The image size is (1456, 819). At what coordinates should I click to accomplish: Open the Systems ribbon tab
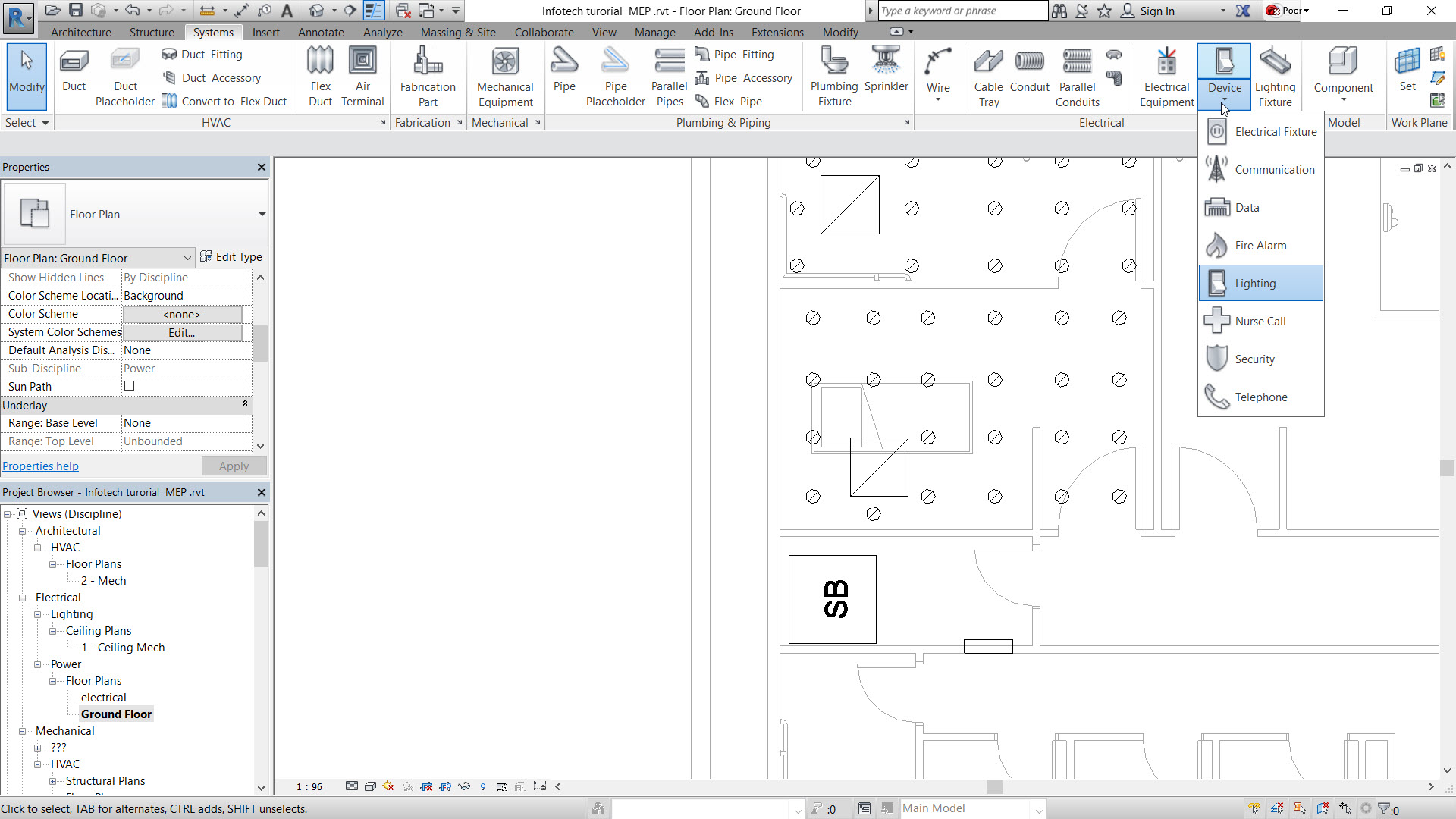(213, 32)
